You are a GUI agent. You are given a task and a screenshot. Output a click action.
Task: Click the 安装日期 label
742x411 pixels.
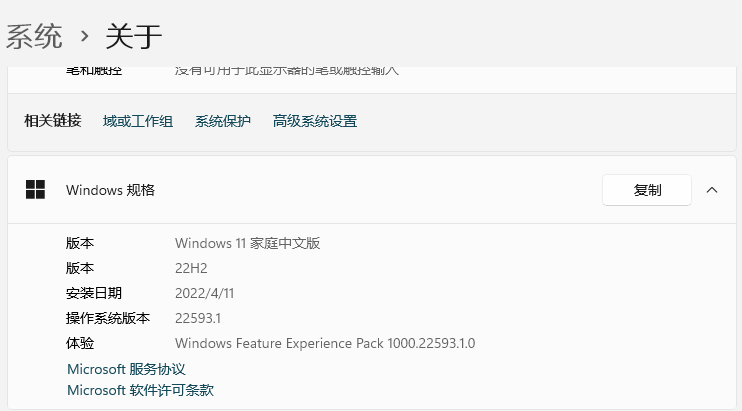pos(94,293)
